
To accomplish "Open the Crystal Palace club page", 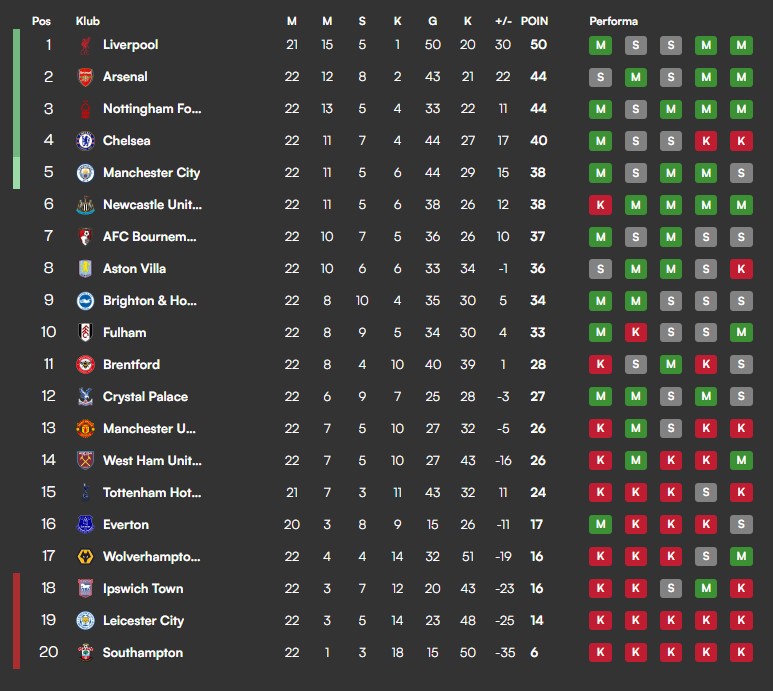I will point(145,397).
